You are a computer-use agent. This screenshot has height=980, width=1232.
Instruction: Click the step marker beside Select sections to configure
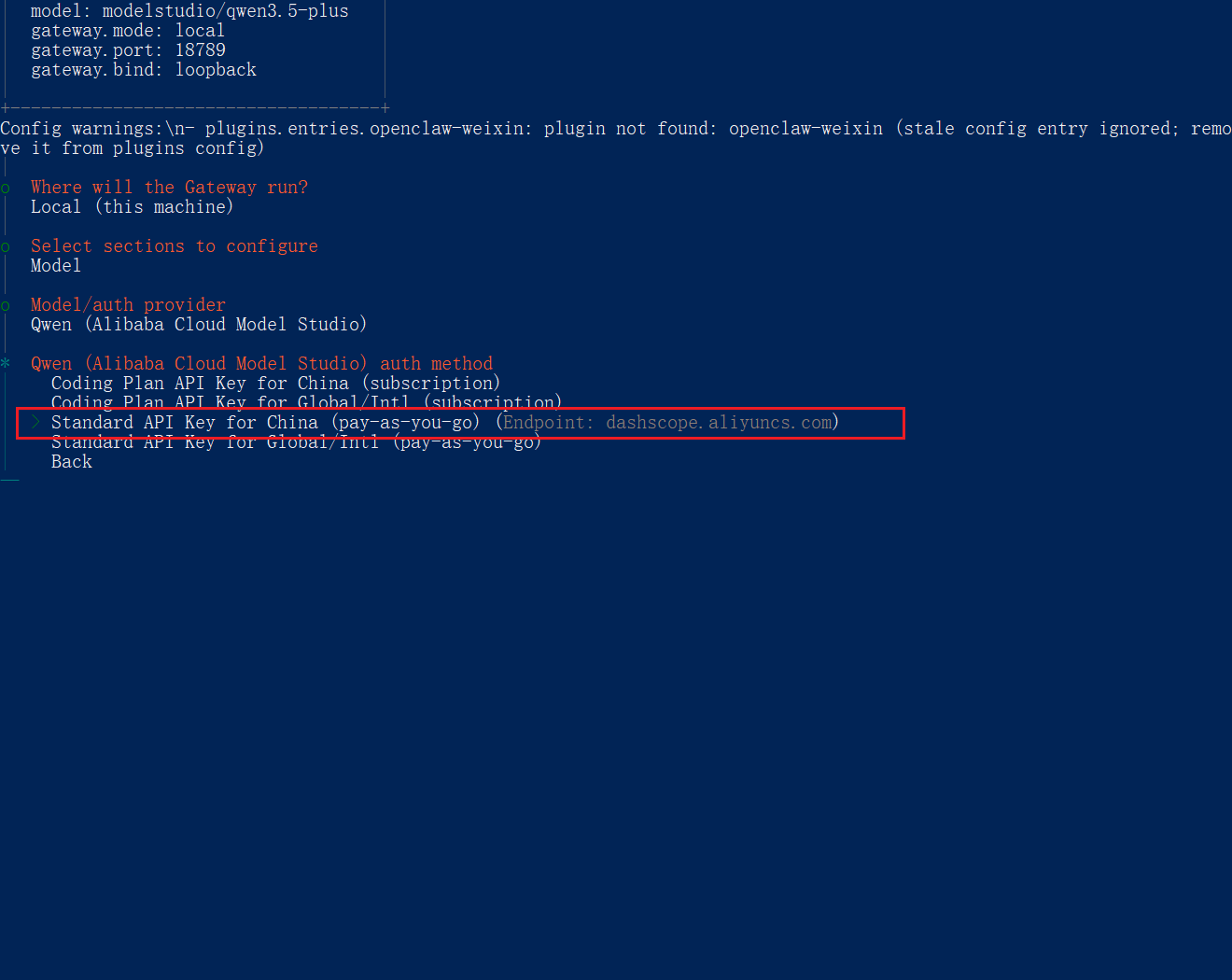pos(6,246)
